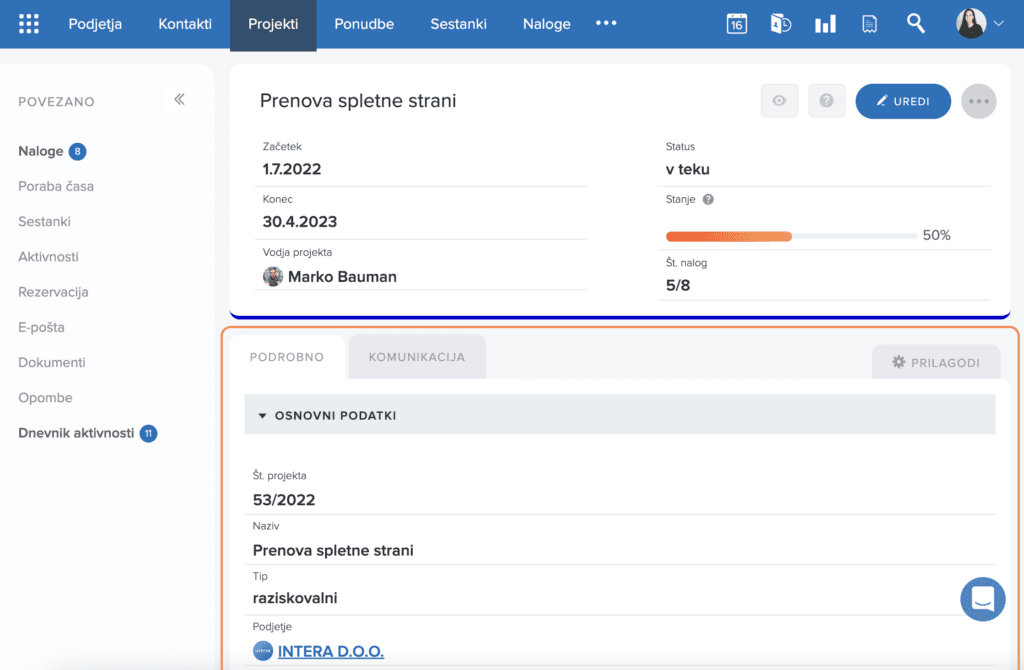Switch to the Komunikacija tab

click(x=417, y=357)
